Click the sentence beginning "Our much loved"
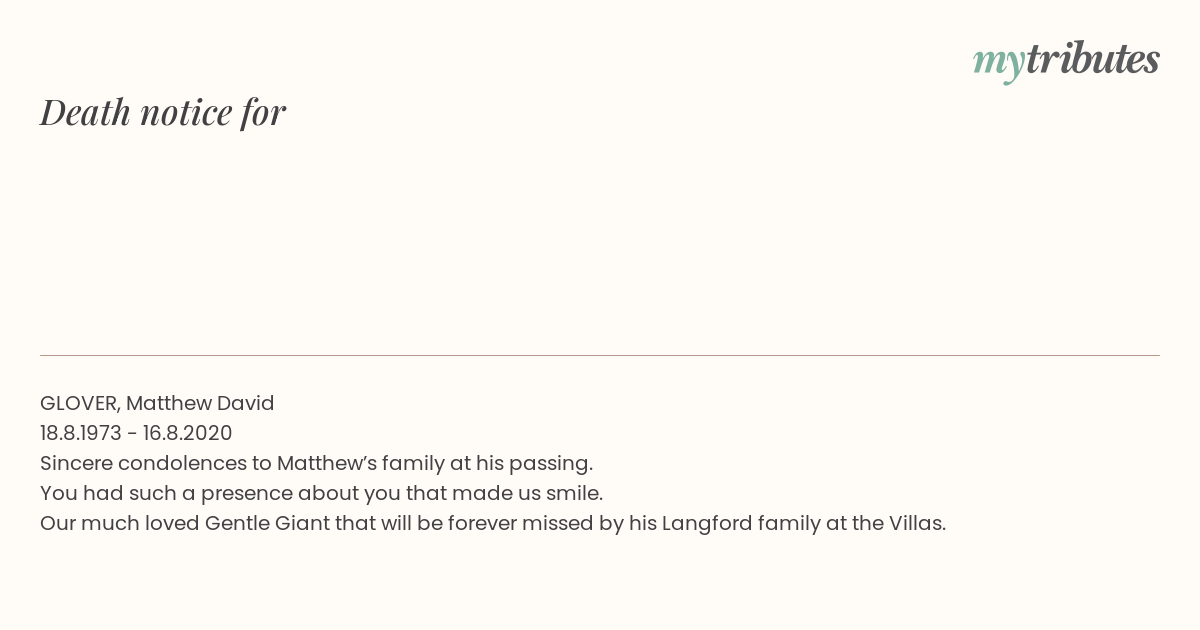The height and width of the screenshot is (630, 1200). (x=493, y=524)
